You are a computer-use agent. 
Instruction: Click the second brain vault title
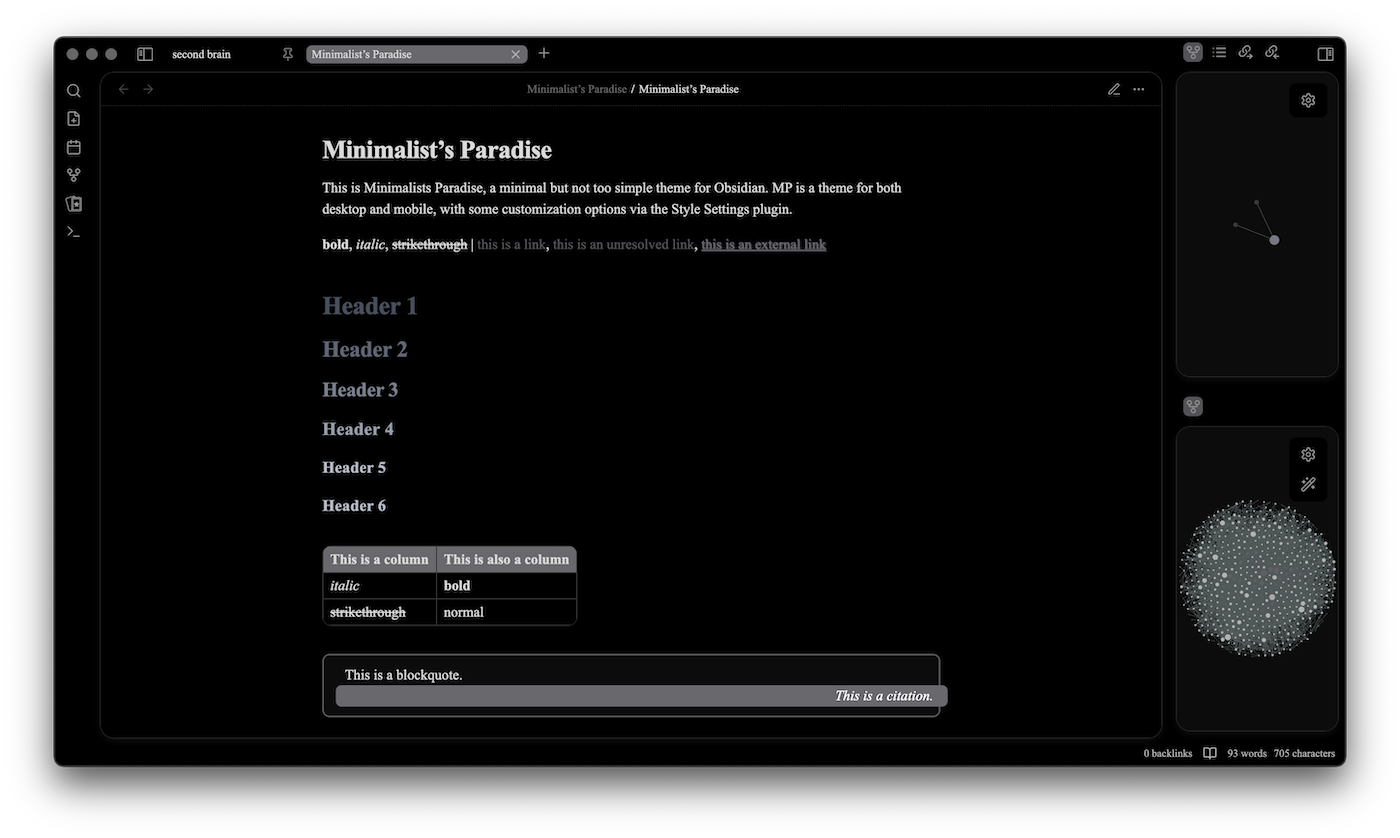201,54
